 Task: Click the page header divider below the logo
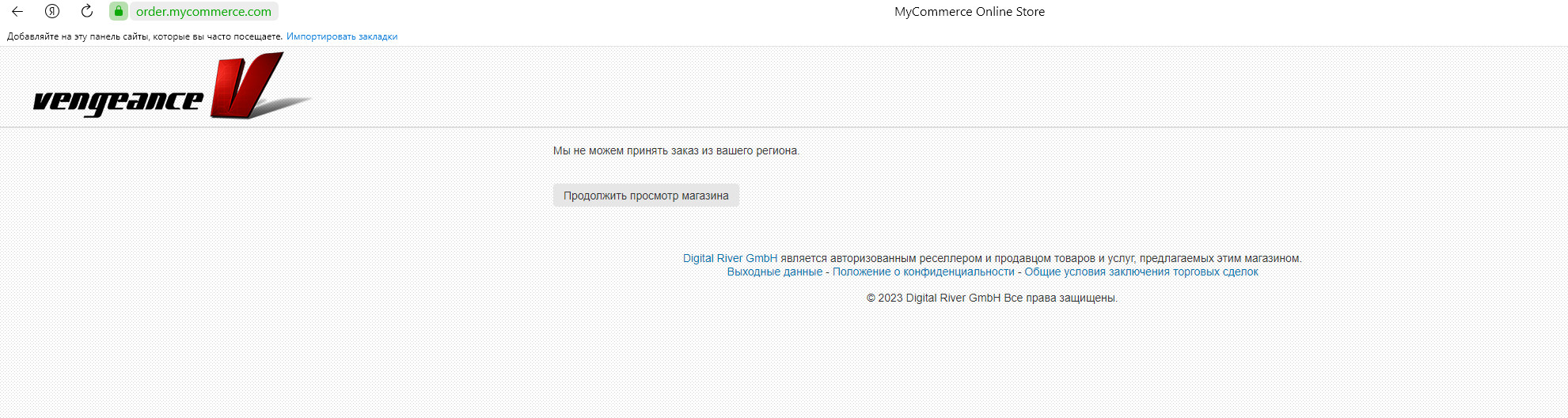[784, 127]
